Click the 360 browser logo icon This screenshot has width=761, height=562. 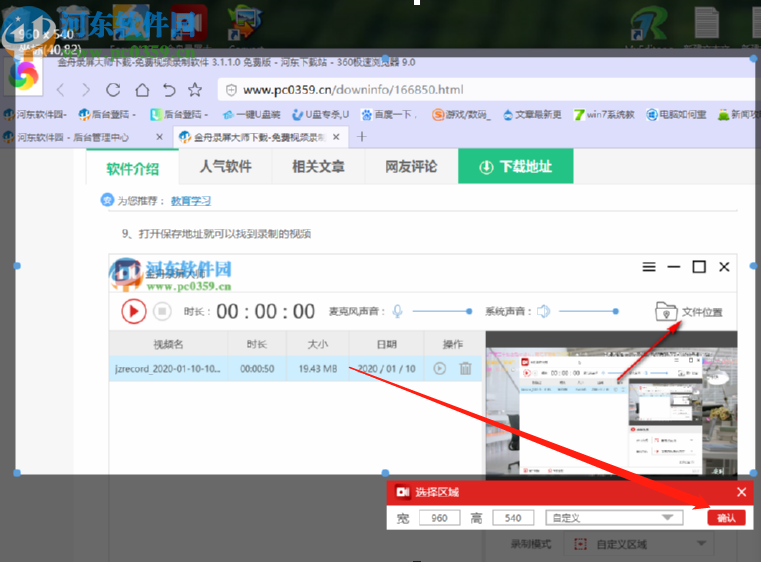(x=23, y=75)
